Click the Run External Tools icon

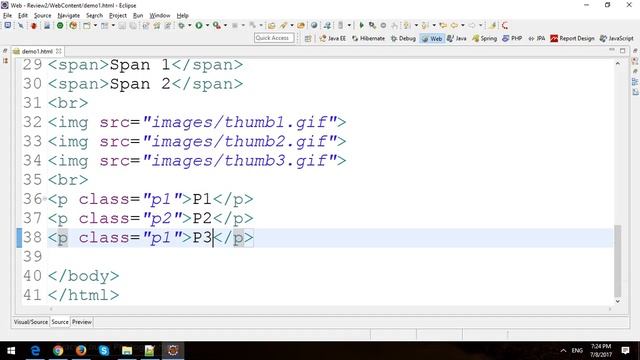pyautogui.click(x=217, y=25)
